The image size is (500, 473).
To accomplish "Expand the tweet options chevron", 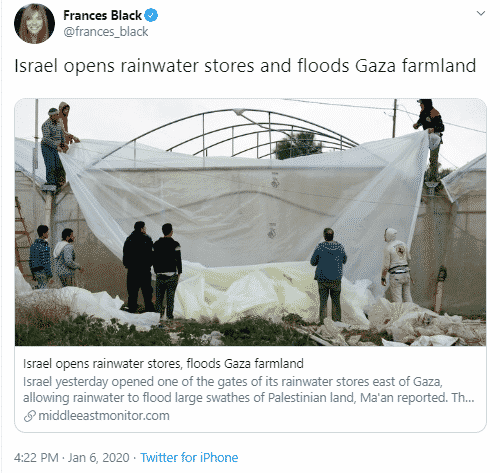I will click(480, 13).
